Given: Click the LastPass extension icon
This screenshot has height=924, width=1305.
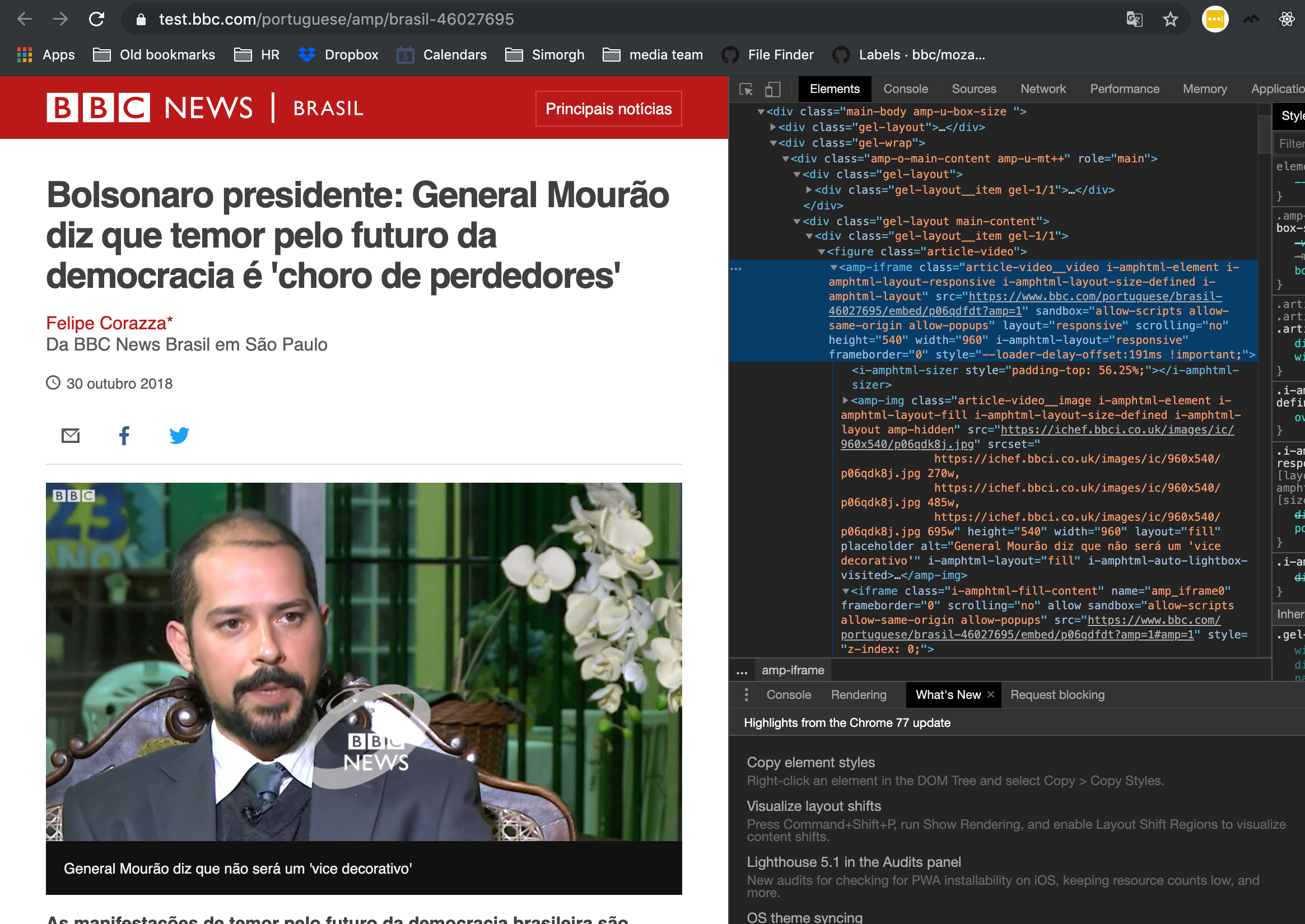Looking at the screenshot, I should pos(1215,19).
